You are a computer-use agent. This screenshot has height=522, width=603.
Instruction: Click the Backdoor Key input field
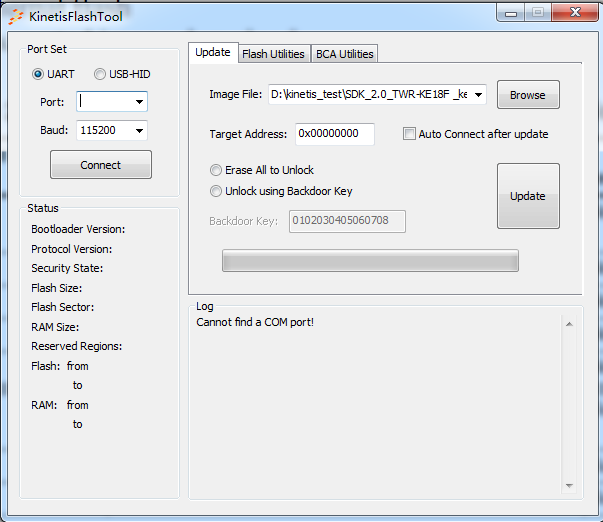click(x=347, y=221)
